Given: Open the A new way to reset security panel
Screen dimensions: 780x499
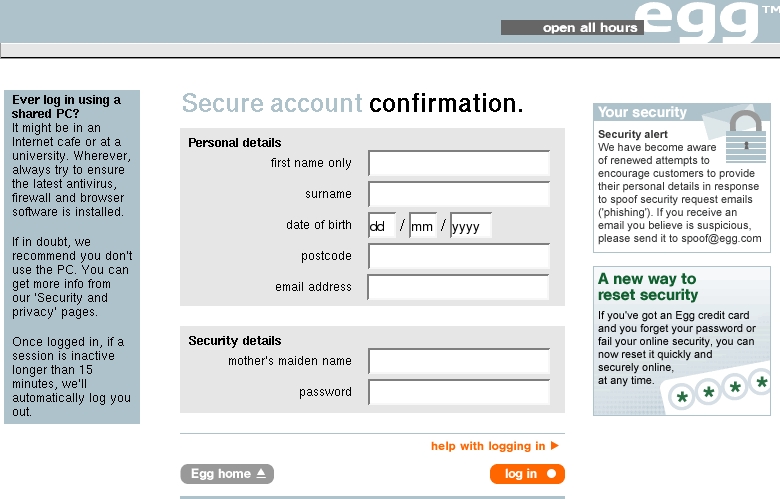Looking at the screenshot, I should coord(682,341).
